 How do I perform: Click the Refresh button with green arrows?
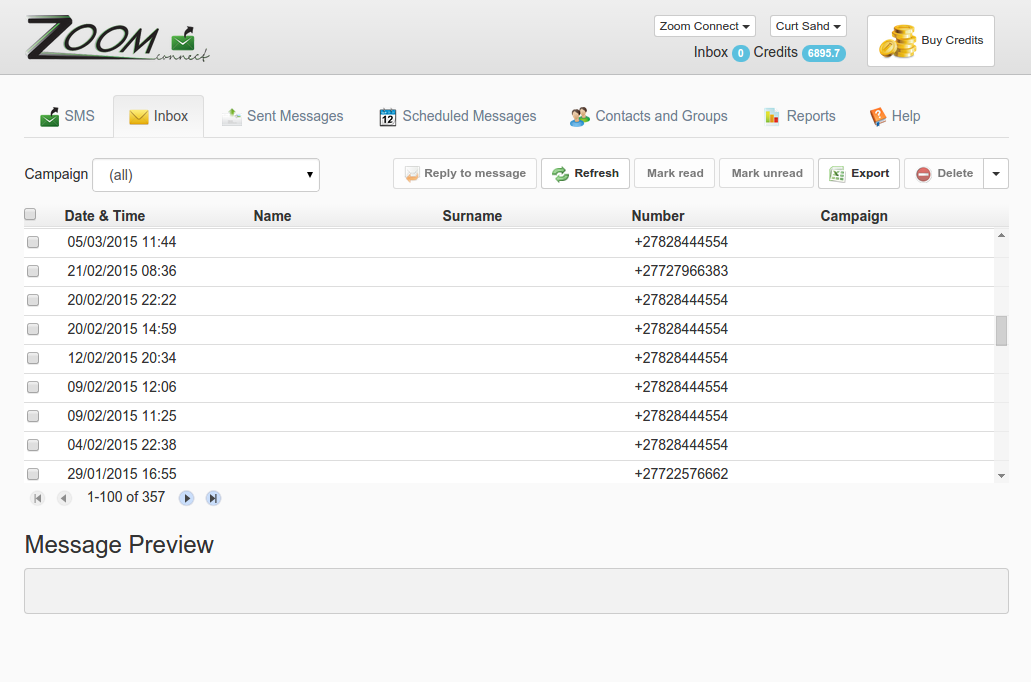coord(586,173)
